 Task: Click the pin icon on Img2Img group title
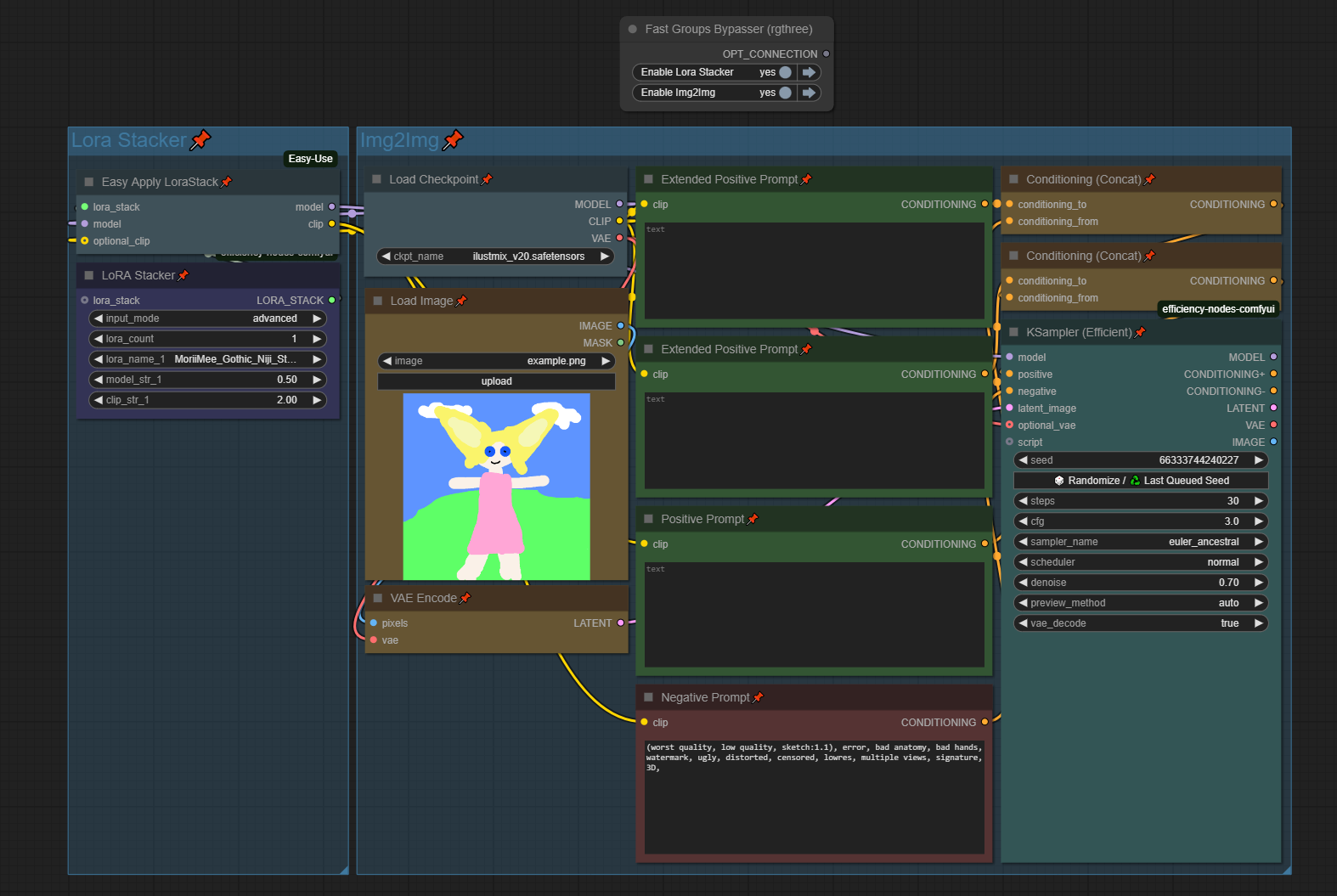click(x=454, y=140)
